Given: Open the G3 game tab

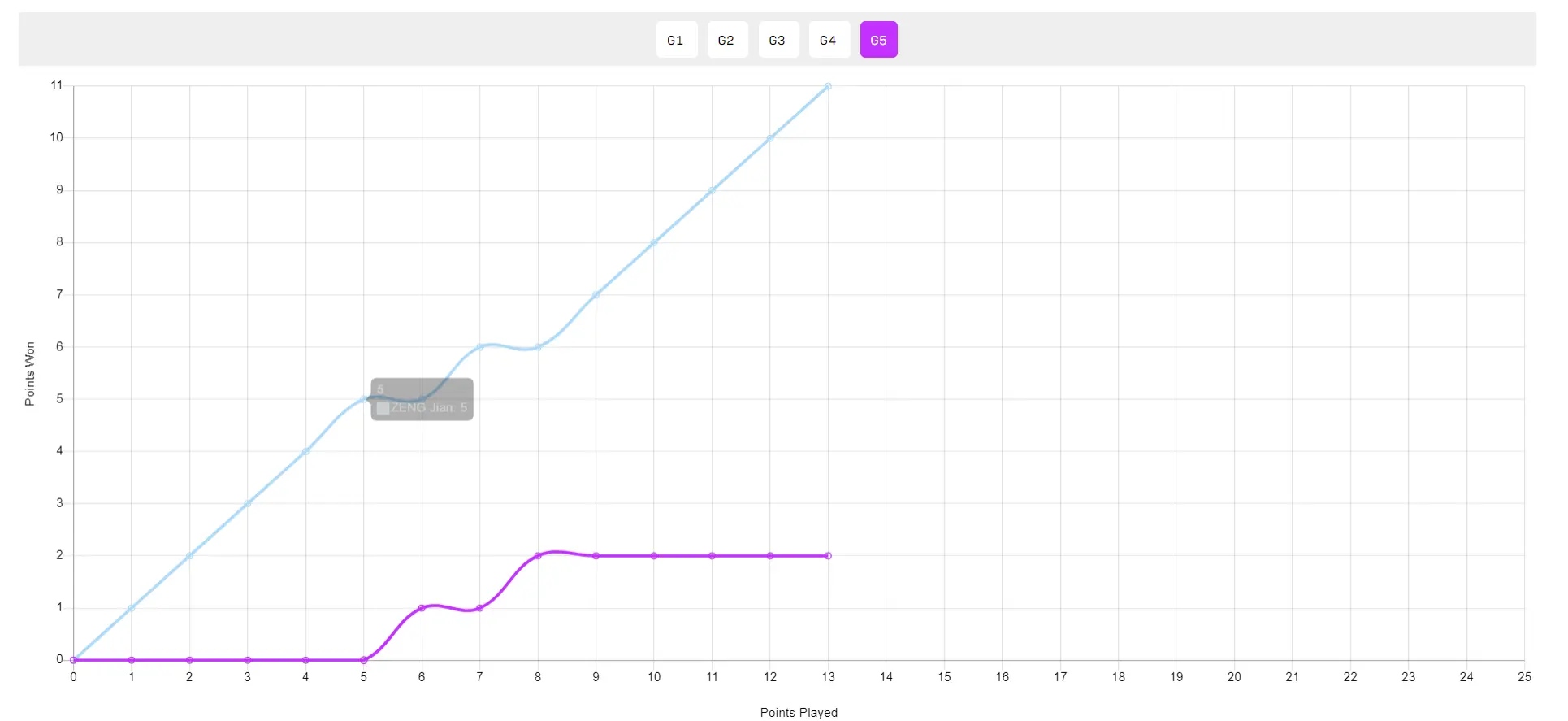Looking at the screenshot, I should point(778,40).
